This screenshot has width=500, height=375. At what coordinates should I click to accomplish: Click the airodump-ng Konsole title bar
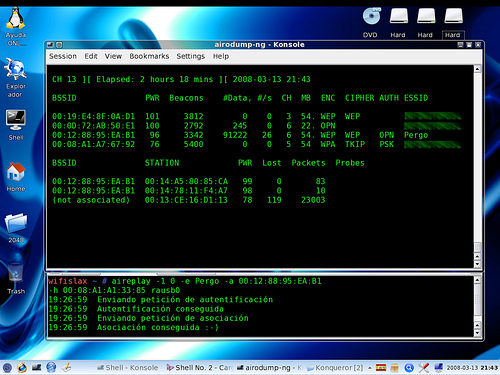[x=259, y=45]
